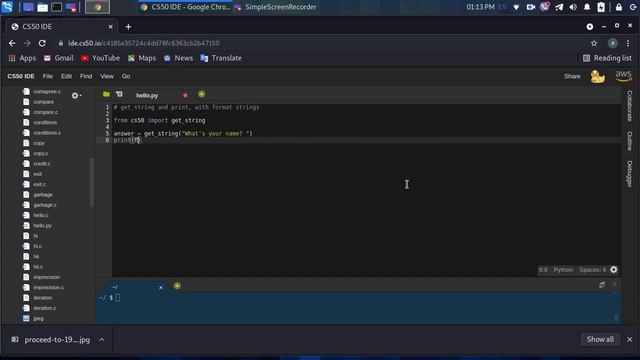This screenshot has width=640, height=360.
Task: Expand the proceed-to-19 jpg download options
Action: [102, 340]
